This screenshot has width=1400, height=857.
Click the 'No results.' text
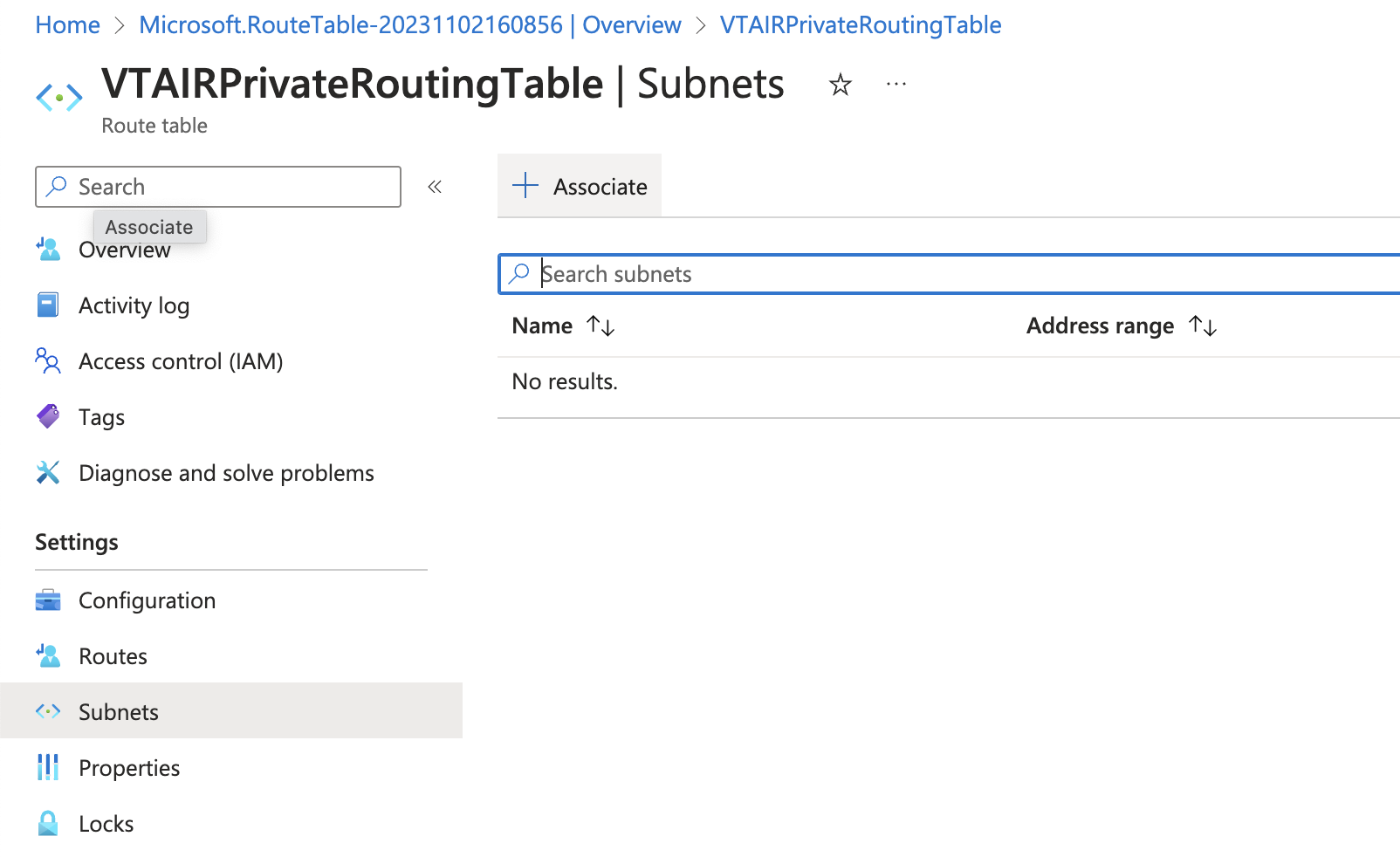565,381
